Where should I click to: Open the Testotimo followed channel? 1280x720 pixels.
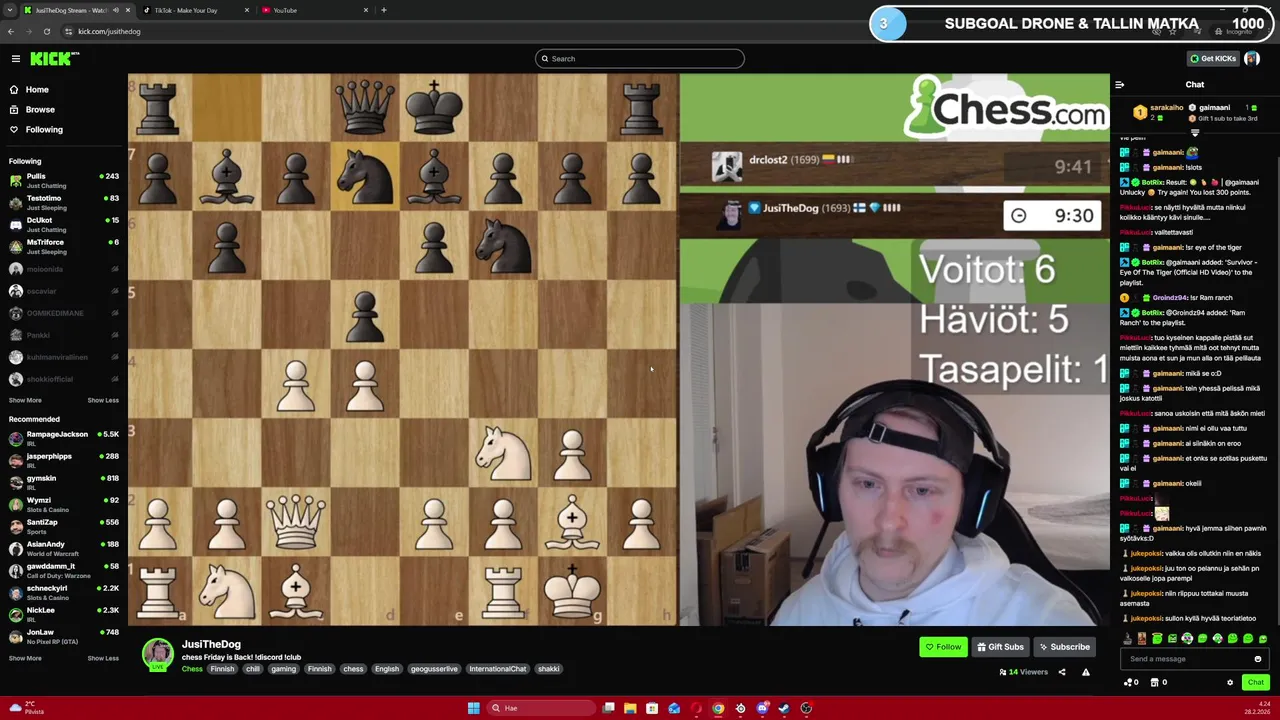62,203
